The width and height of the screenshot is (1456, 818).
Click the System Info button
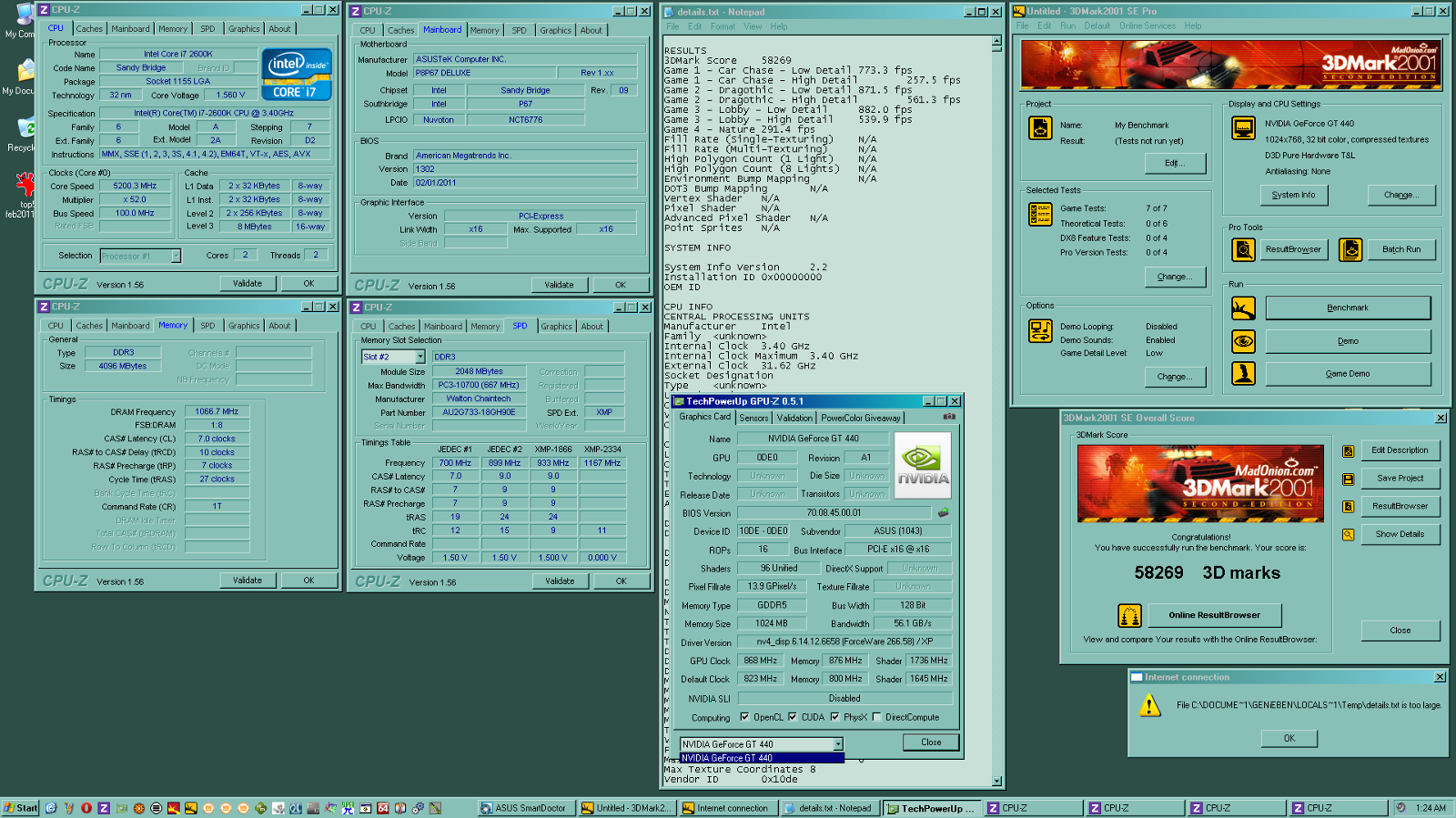click(x=1293, y=195)
